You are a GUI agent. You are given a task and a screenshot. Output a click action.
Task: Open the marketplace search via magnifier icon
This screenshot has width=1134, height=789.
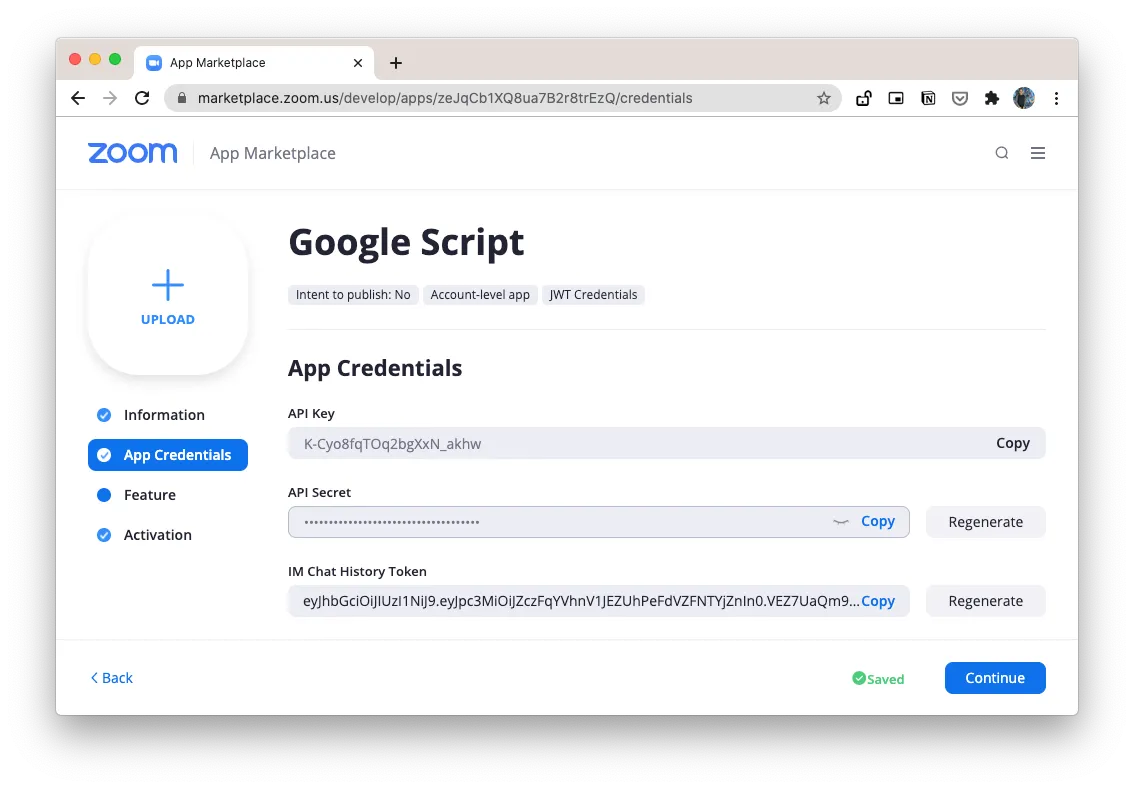pos(1001,153)
